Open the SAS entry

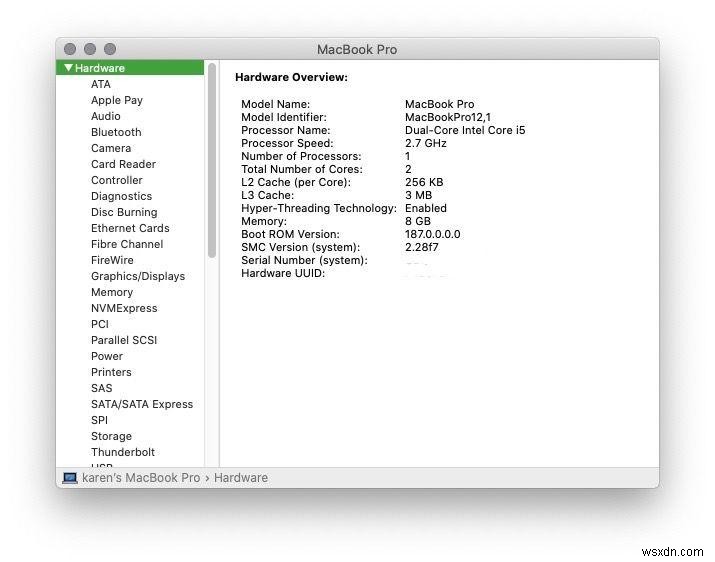coord(101,388)
